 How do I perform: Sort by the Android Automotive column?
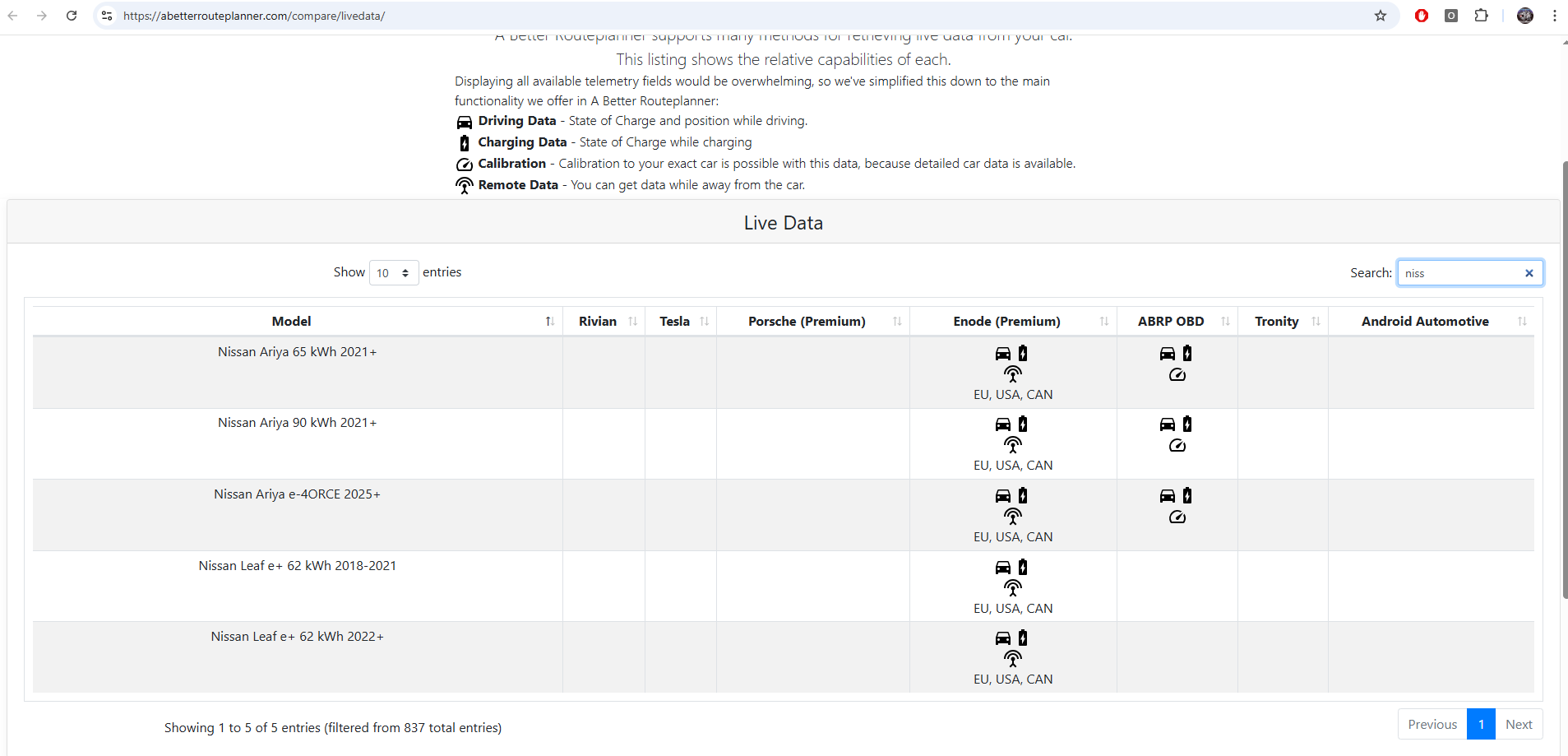[1425, 322]
